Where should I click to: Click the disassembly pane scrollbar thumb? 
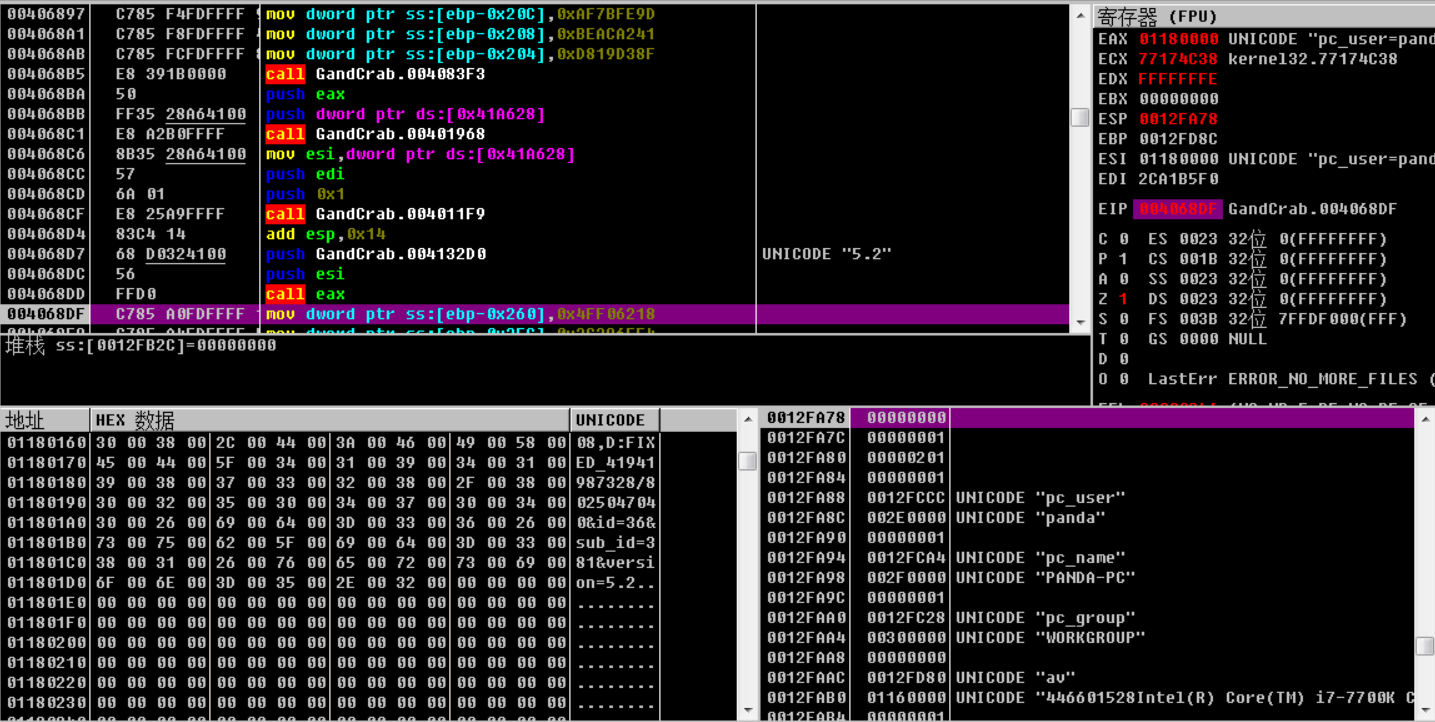click(1079, 117)
